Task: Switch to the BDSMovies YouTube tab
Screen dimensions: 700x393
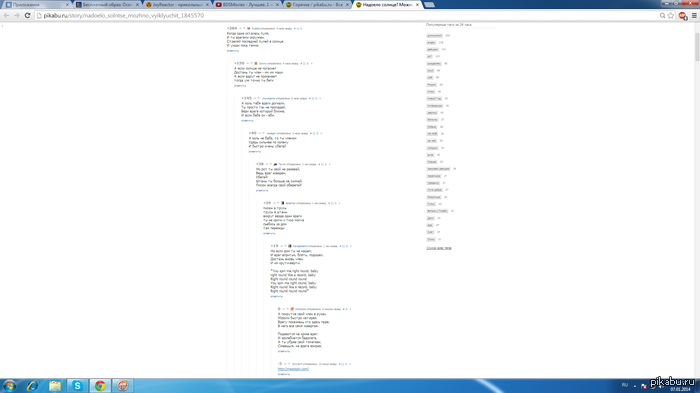Action: [246, 4]
